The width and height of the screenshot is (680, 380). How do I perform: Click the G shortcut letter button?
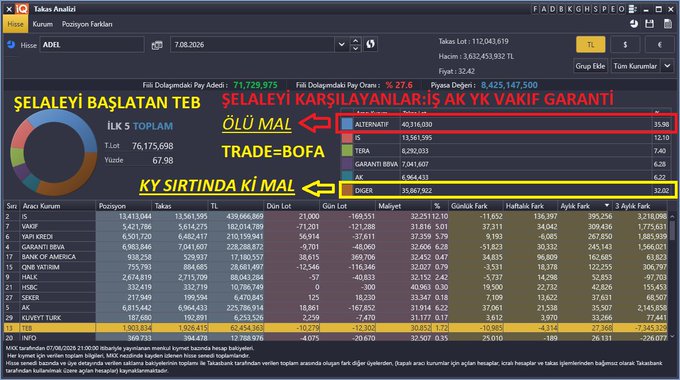click(x=579, y=9)
